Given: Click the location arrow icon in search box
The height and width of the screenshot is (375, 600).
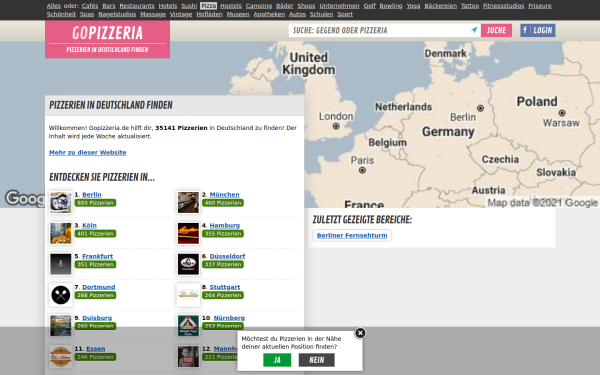Looking at the screenshot, I should (x=474, y=30).
